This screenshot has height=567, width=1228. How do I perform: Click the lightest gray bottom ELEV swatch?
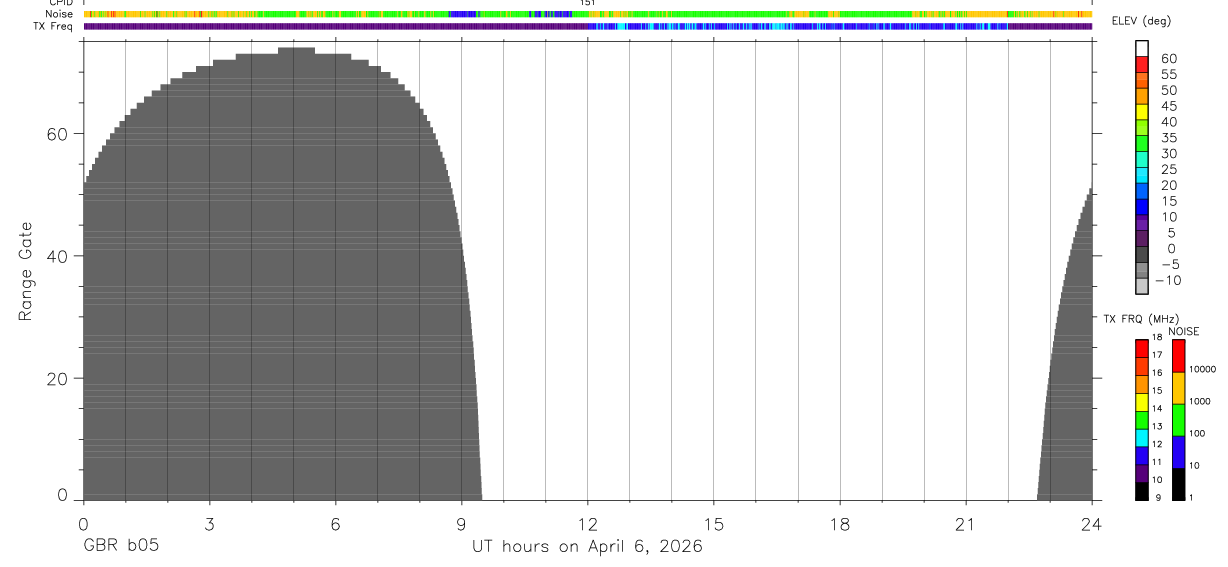1142,285
